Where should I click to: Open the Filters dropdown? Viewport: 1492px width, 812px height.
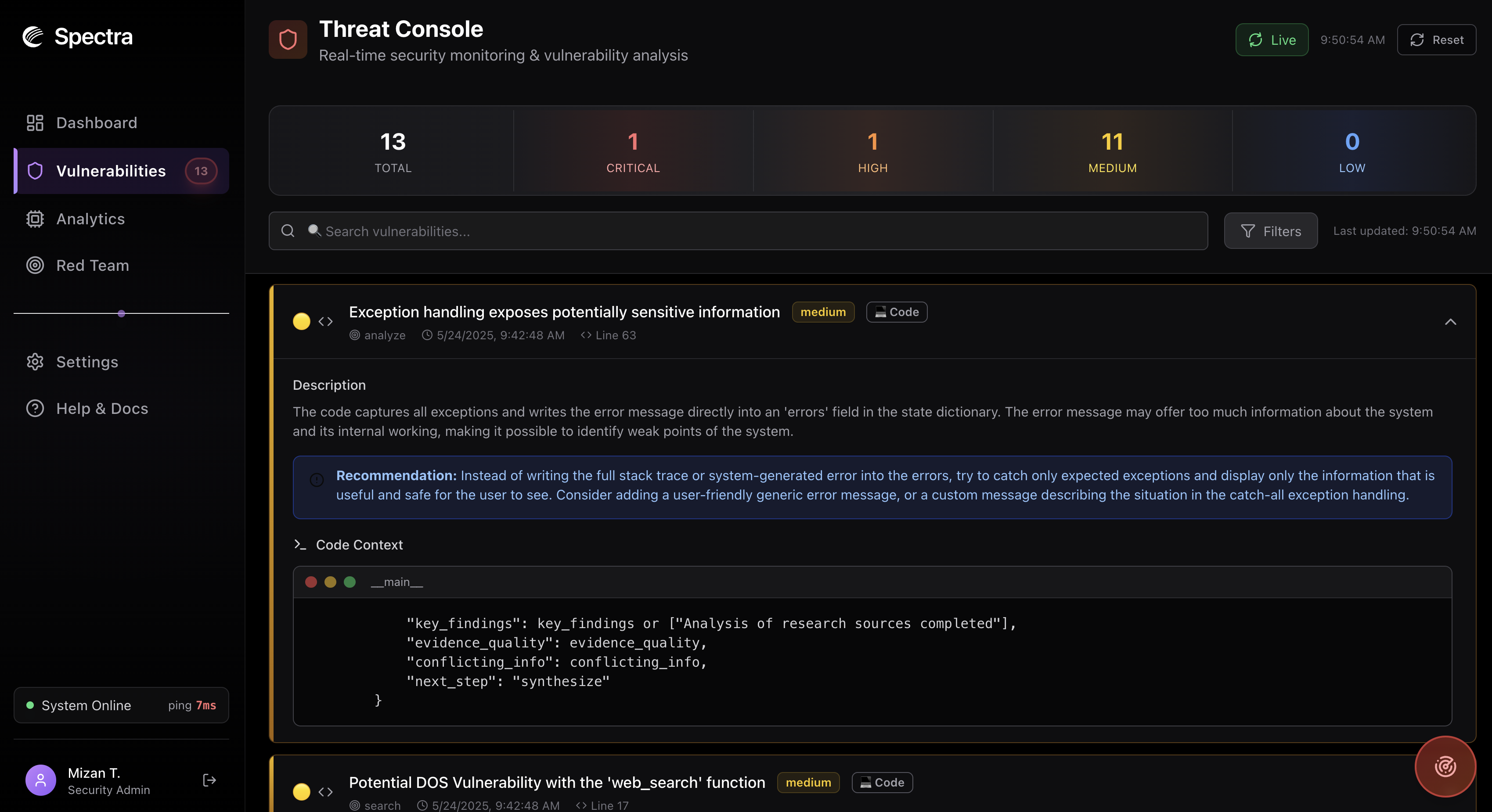tap(1271, 231)
